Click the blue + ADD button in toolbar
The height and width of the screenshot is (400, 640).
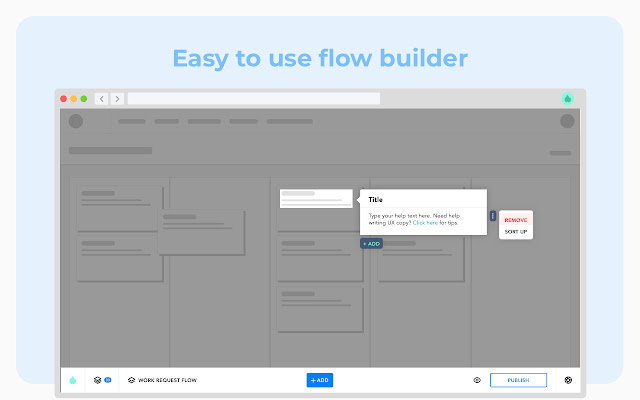(x=320, y=380)
